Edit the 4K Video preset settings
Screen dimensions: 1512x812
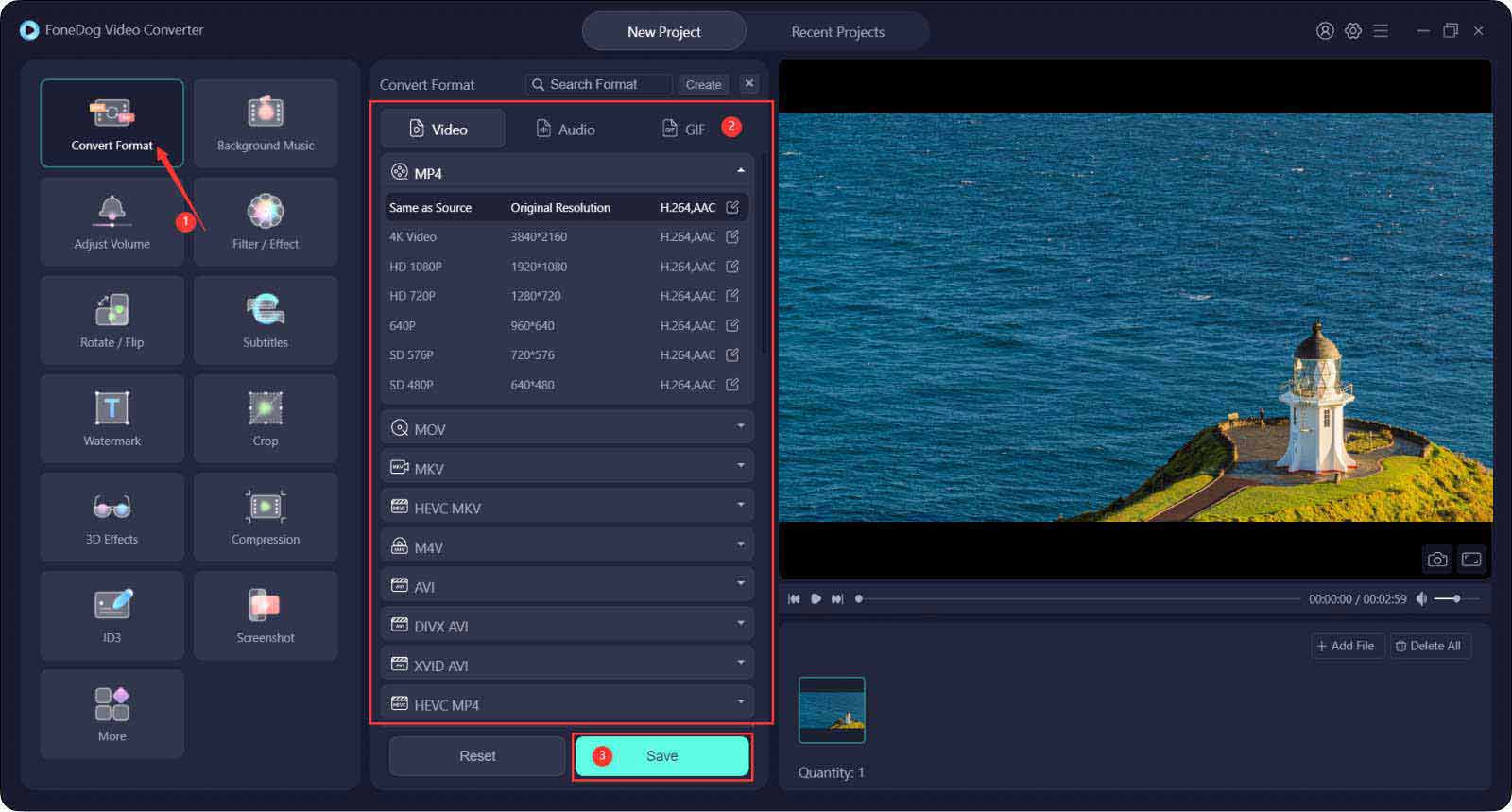coord(732,237)
